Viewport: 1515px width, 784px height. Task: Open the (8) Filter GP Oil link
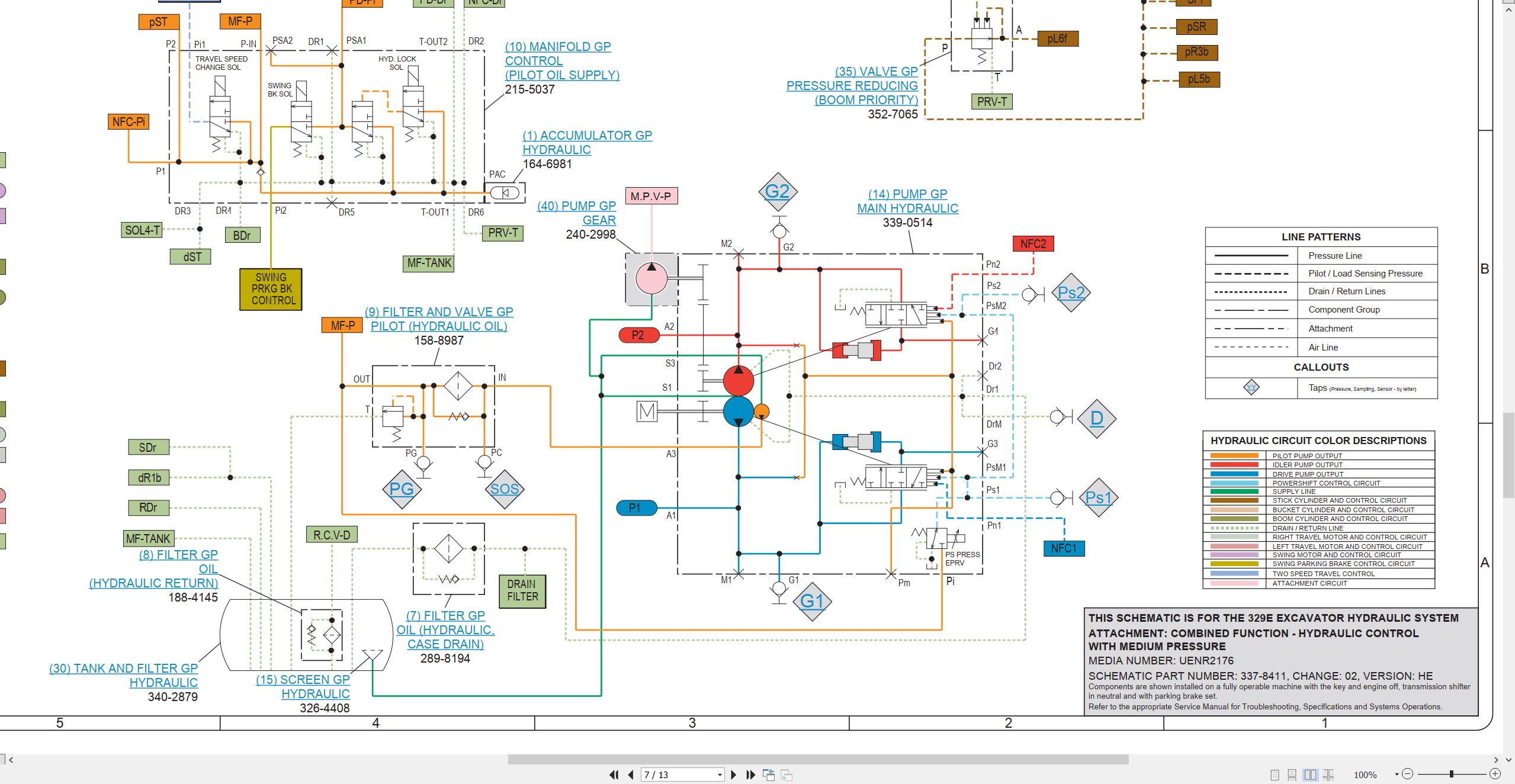[153, 568]
